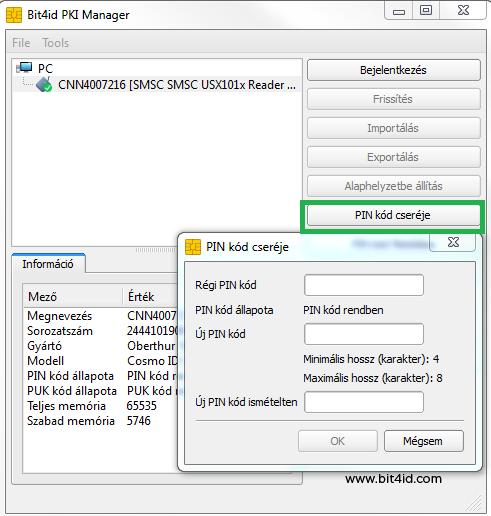The width and height of the screenshot is (491, 516).
Task: Click the smart card reader icon
Action: pos(44,84)
